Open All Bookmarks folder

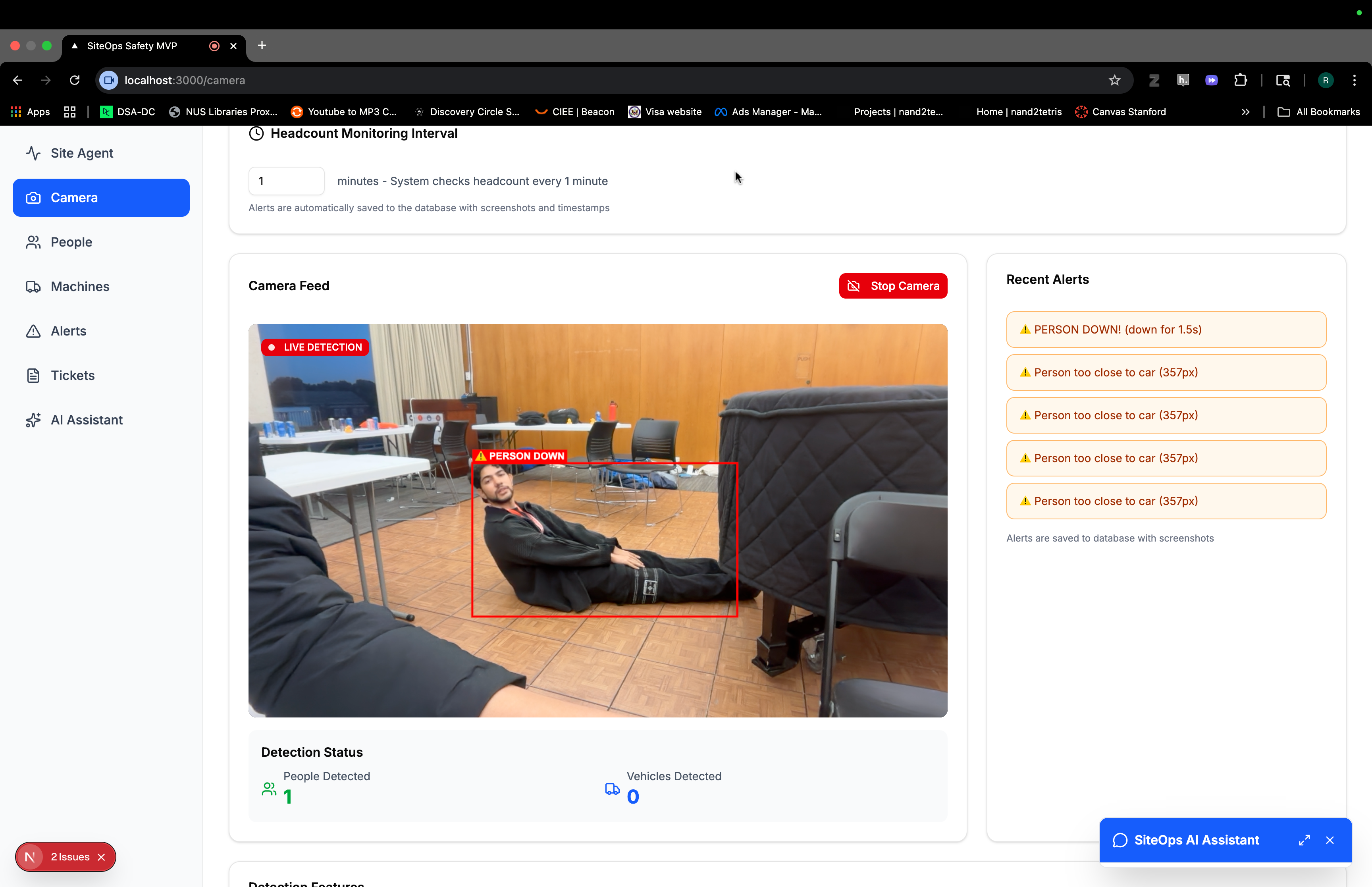1319,112
